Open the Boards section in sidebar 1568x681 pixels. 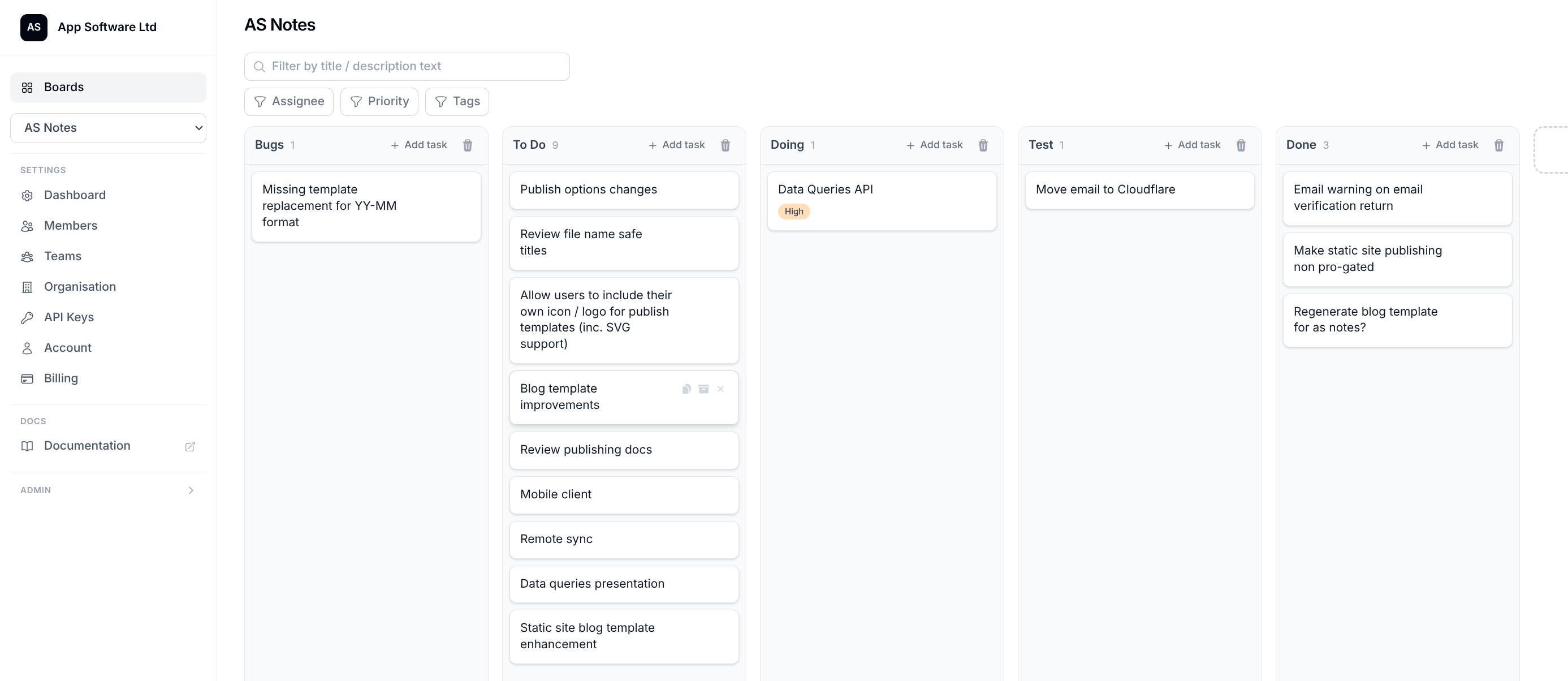point(108,87)
